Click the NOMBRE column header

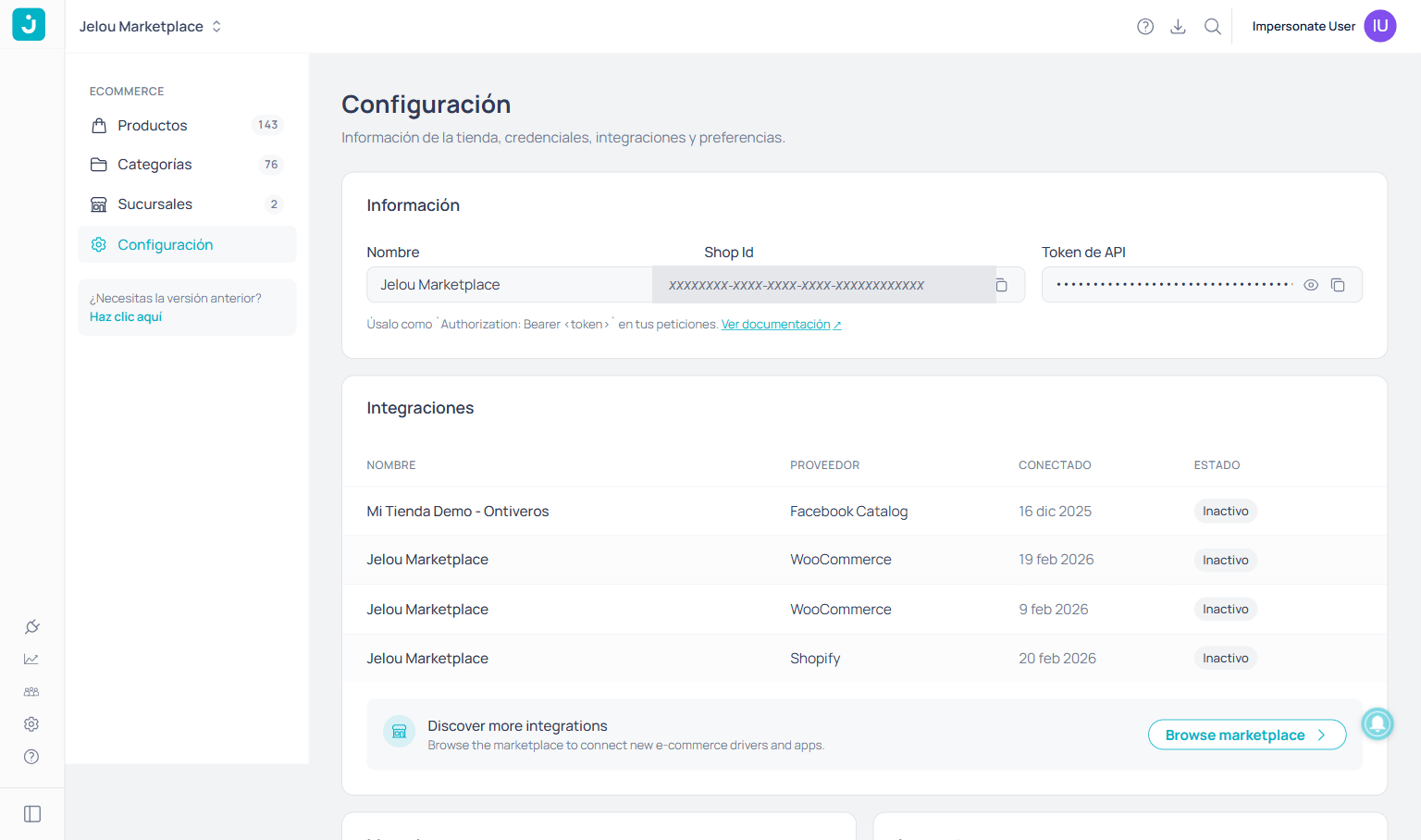coord(391,465)
